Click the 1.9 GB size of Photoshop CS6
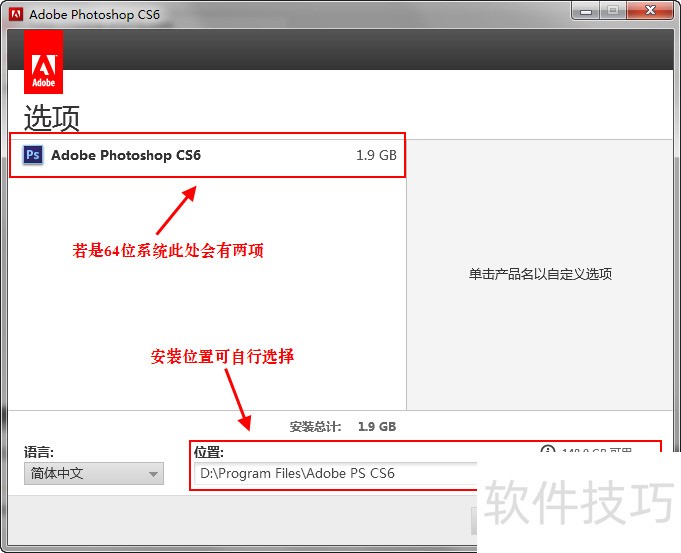 click(x=376, y=155)
